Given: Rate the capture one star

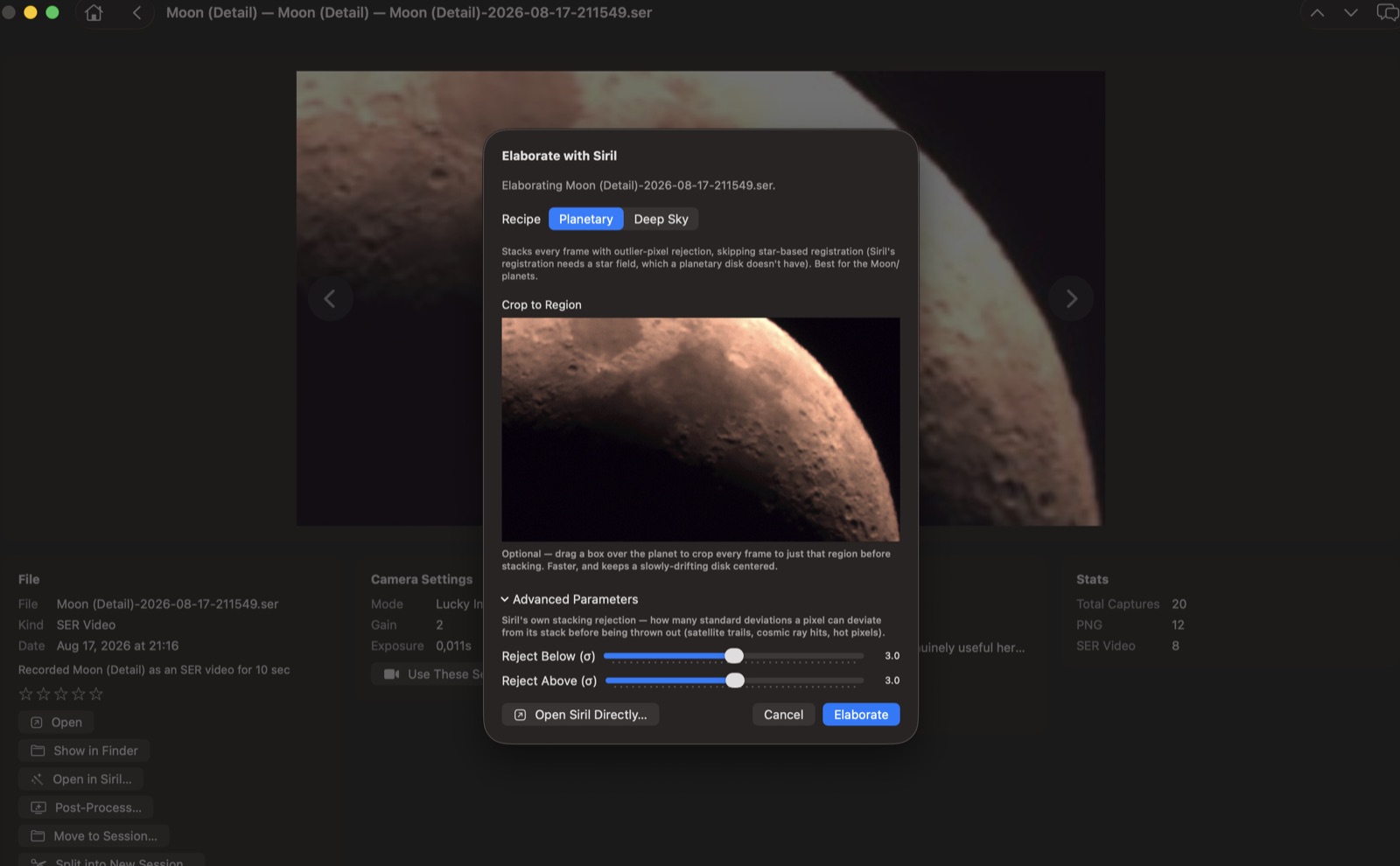Looking at the screenshot, I should (x=25, y=694).
